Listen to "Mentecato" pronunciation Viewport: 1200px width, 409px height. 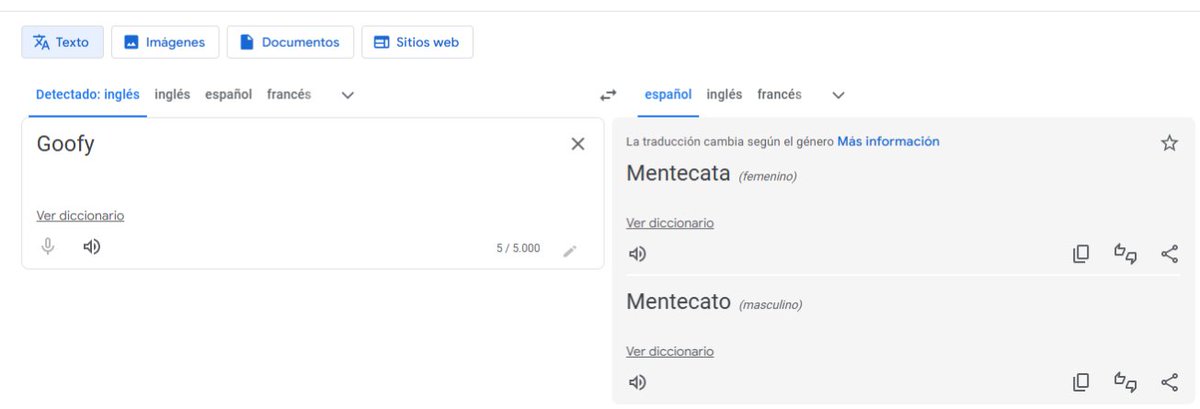[x=637, y=382]
